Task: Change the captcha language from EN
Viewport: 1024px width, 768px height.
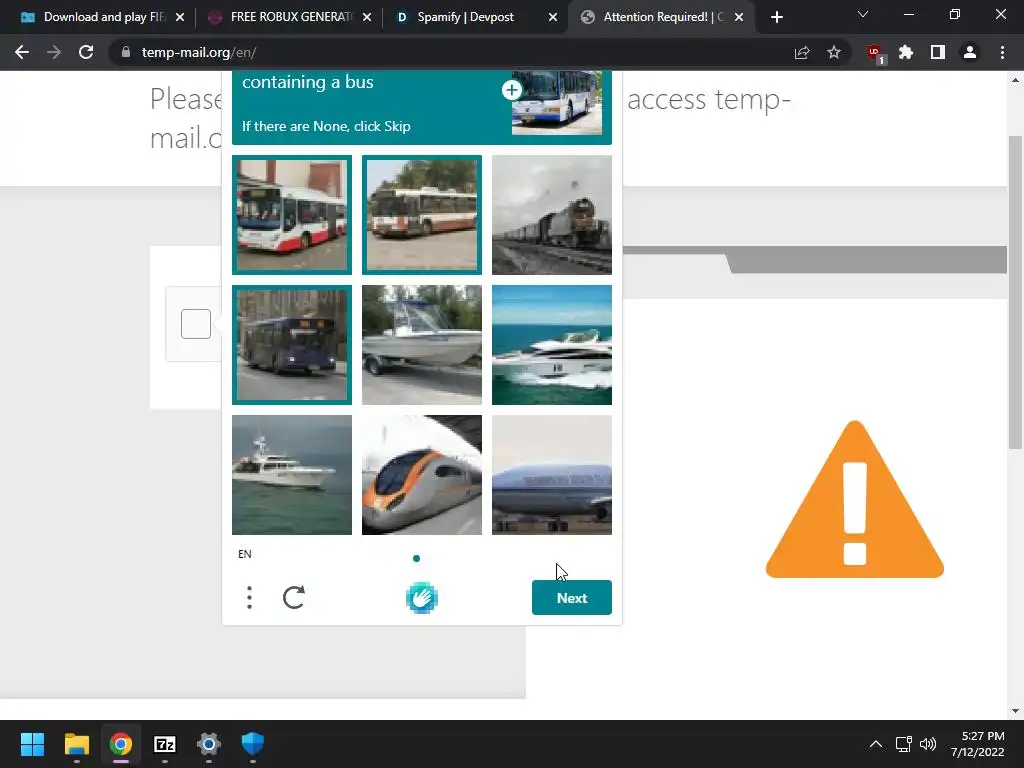Action: pos(245,554)
